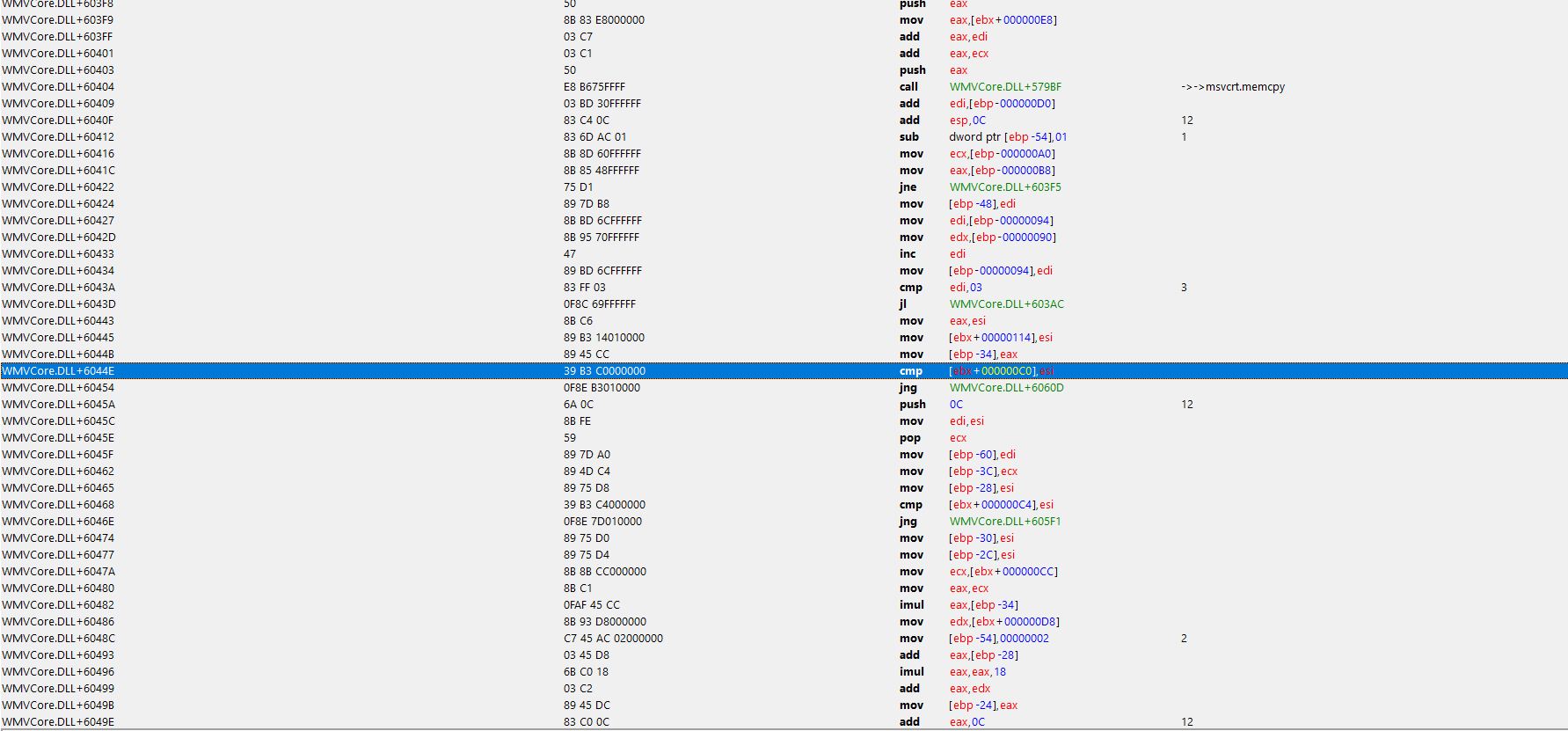
Task: Click bytes E8 B675FFFF
Action: (594, 87)
